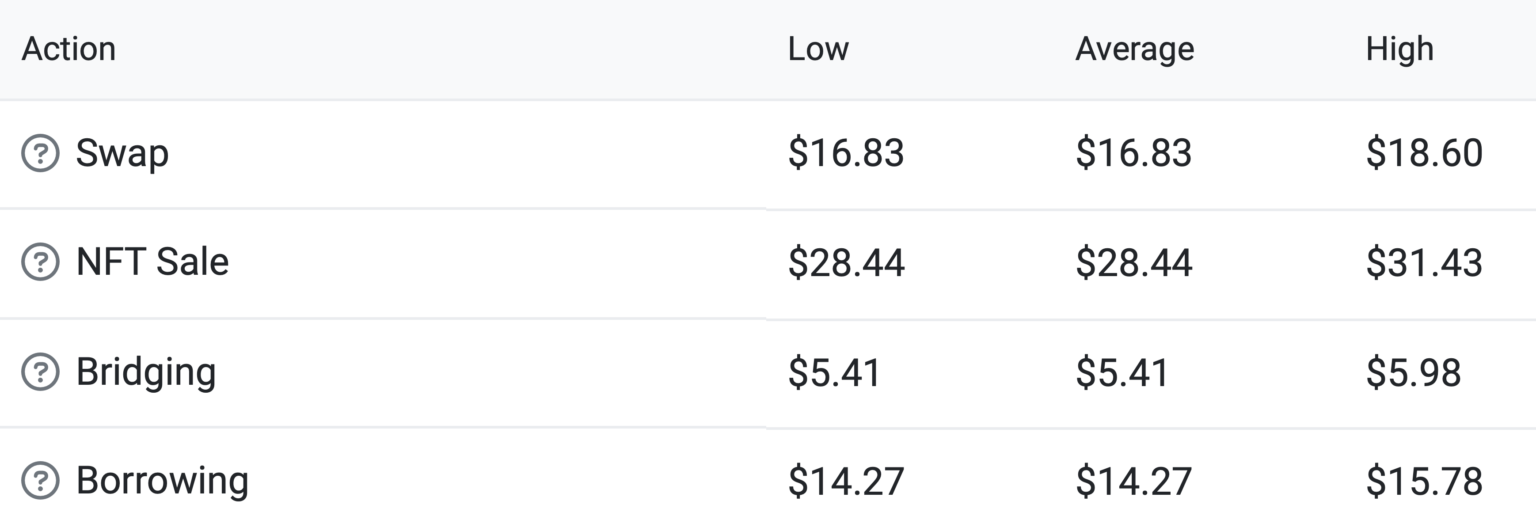Select the Swap low price $16.83
Image resolution: width=1536 pixels, height=531 pixels.
pyautogui.click(x=846, y=153)
